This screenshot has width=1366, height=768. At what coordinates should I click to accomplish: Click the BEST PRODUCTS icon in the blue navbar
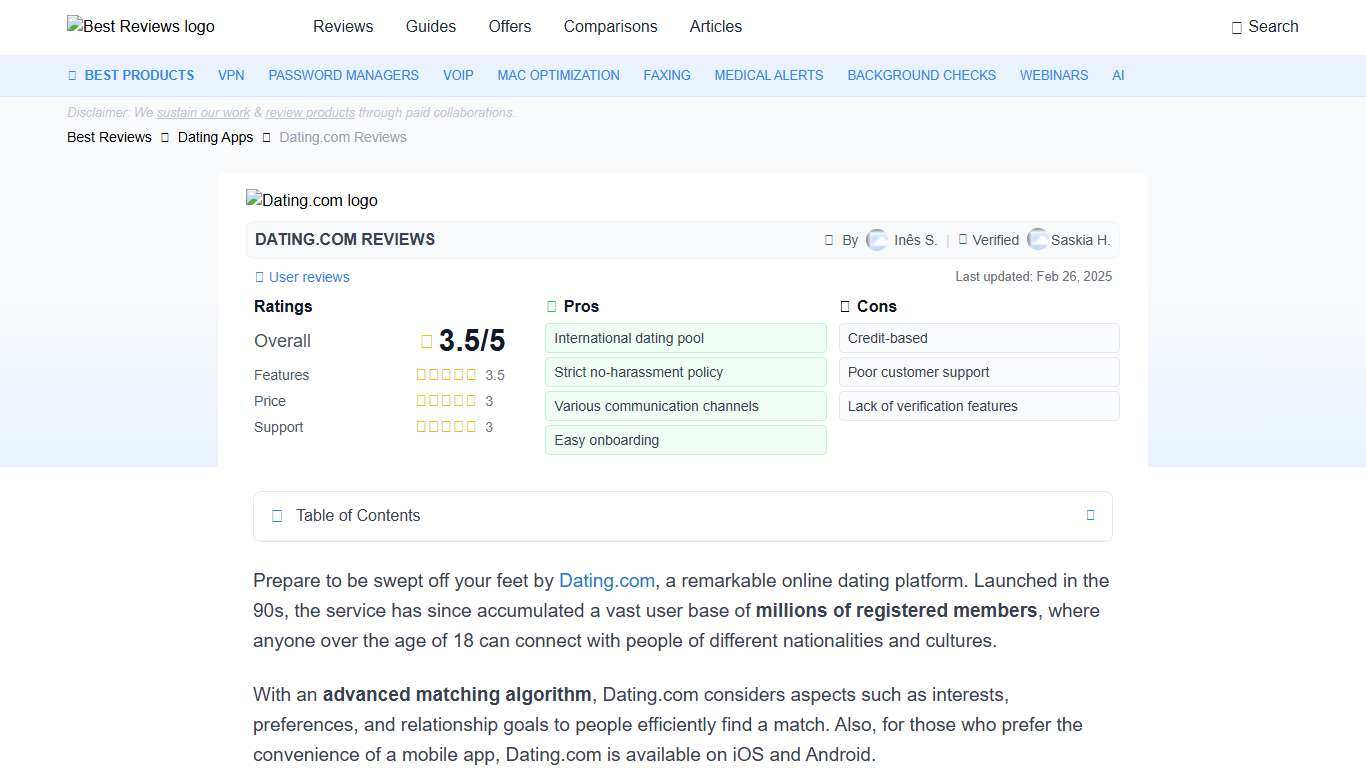[71, 75]
